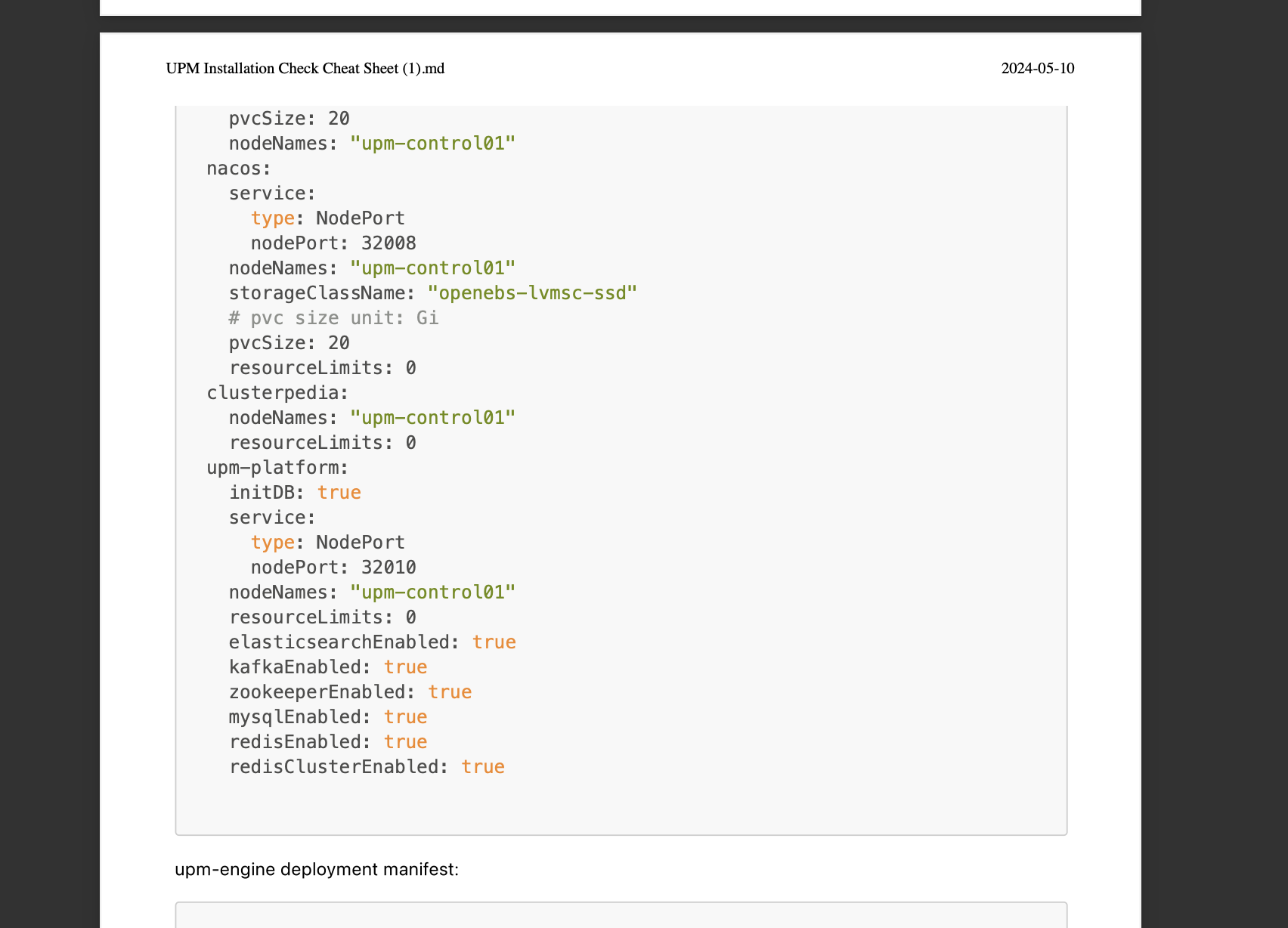Screen dimensions: 1288x928
Task: Click the 'upm-platform:' key line
Action: point(277,468)
